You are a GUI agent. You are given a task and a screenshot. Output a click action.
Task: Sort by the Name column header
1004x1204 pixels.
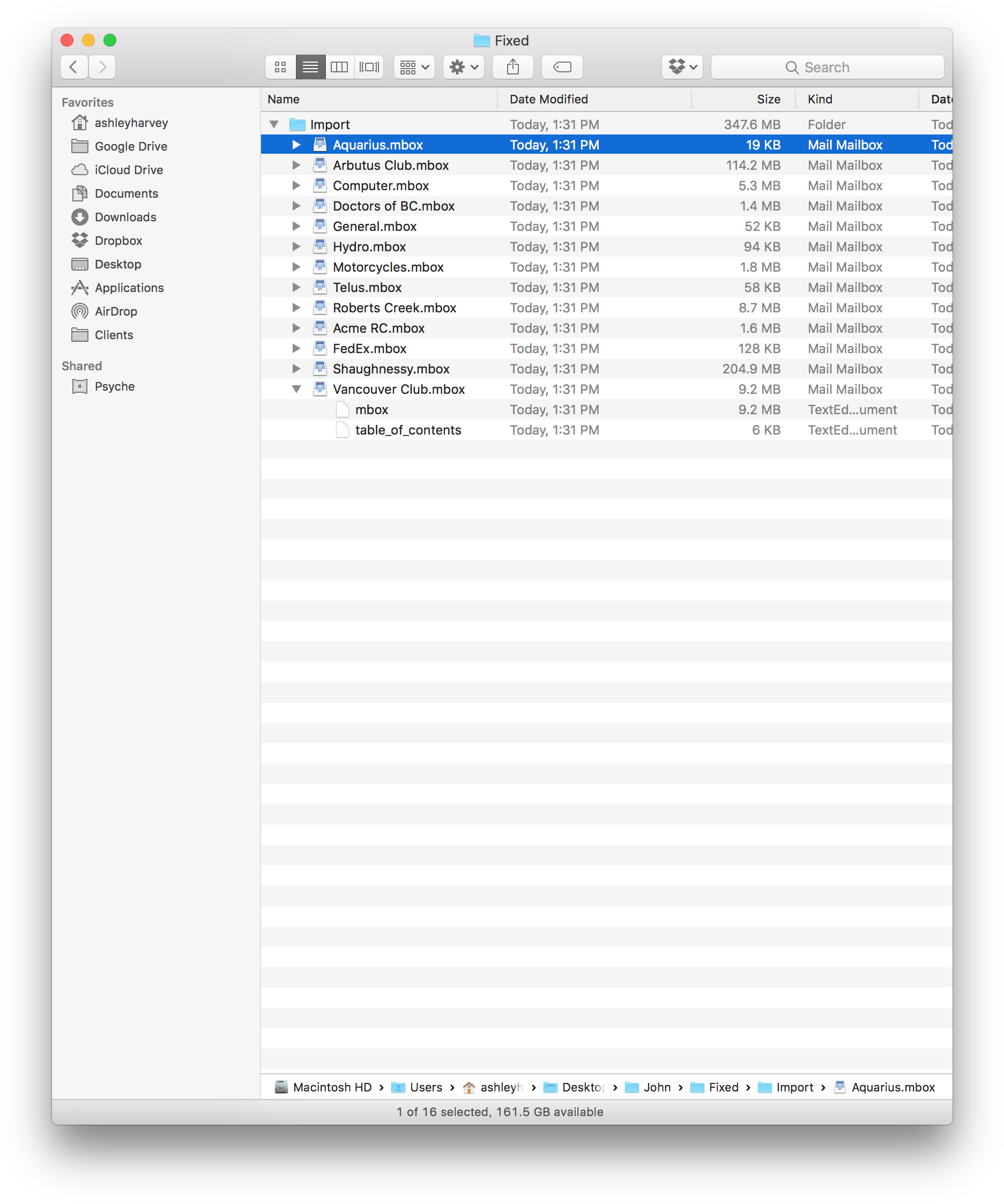tap(379, 99)
